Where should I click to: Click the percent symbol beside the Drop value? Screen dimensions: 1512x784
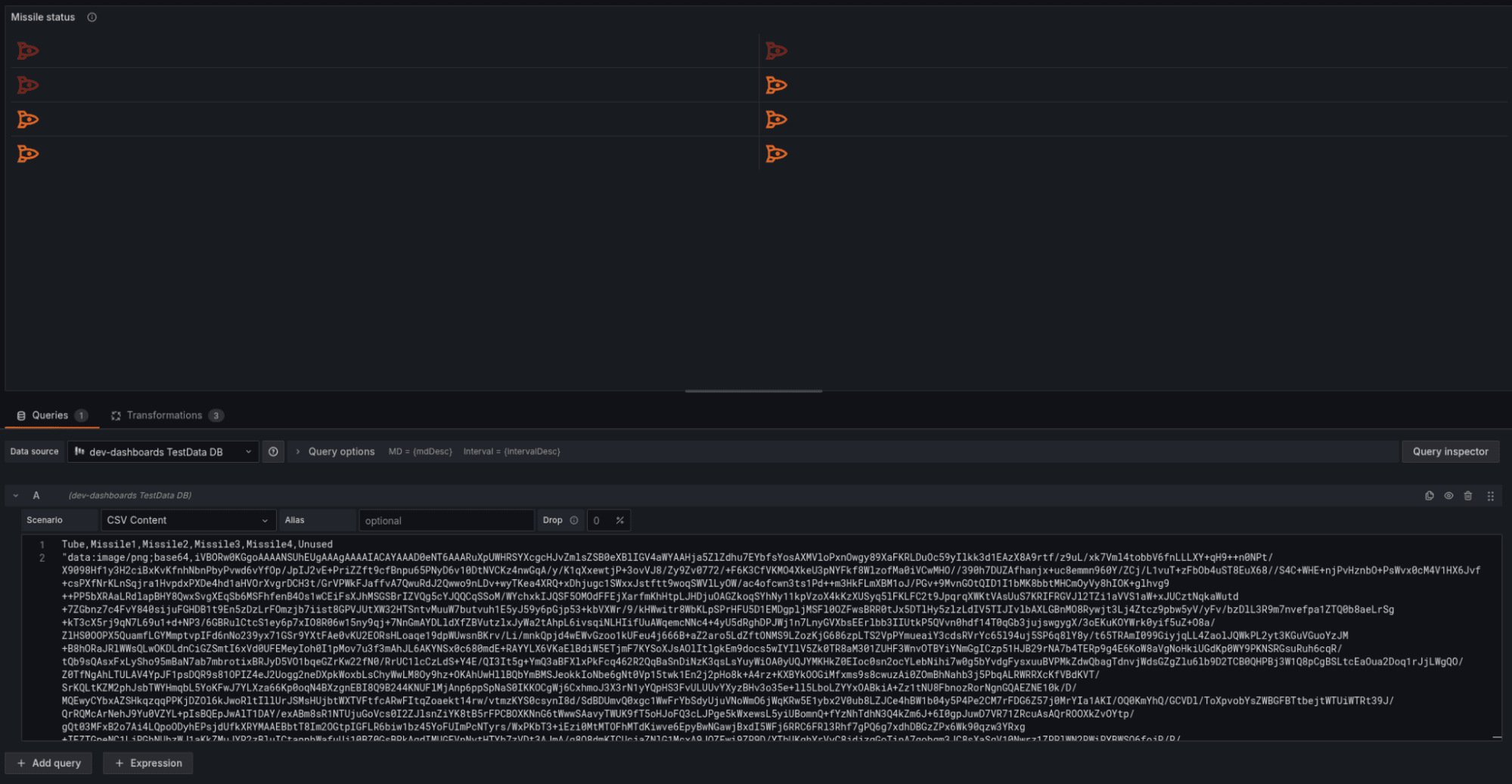(619, 520)
